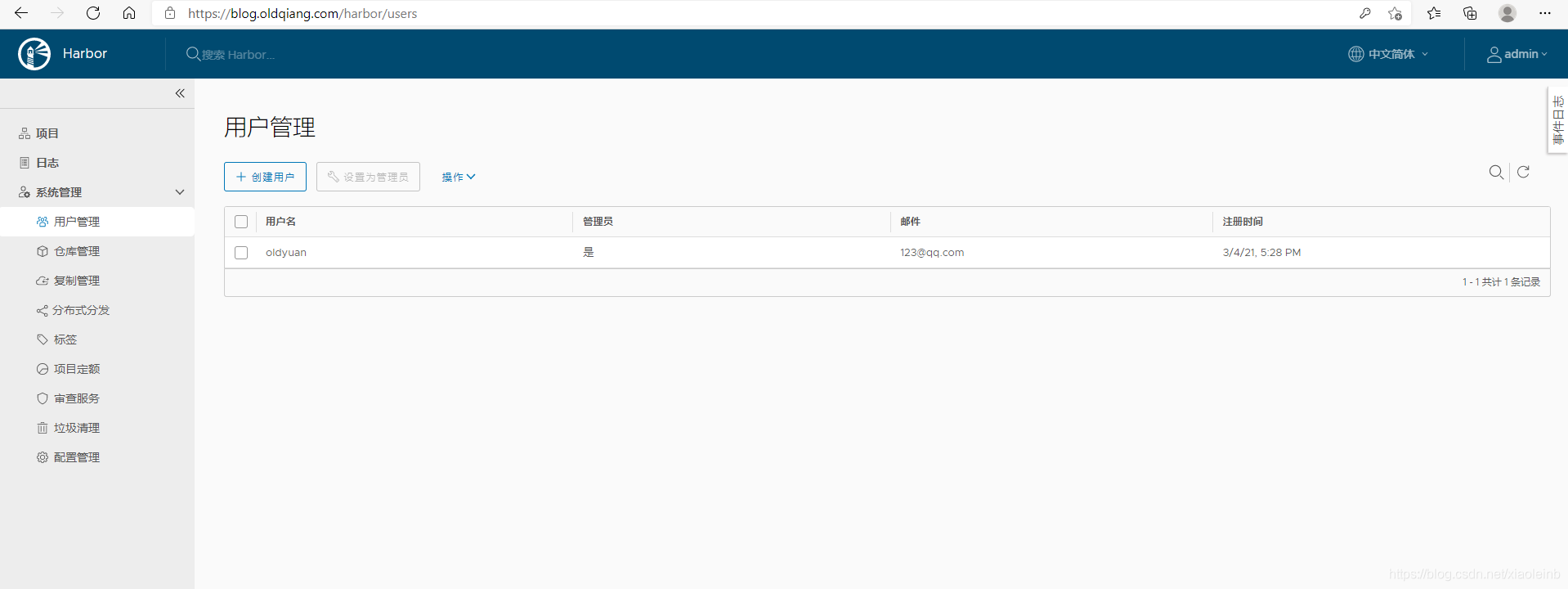Click the admin user avatar icon
The height and width of the screenshot is (589, 1568).
(1494, 55)
